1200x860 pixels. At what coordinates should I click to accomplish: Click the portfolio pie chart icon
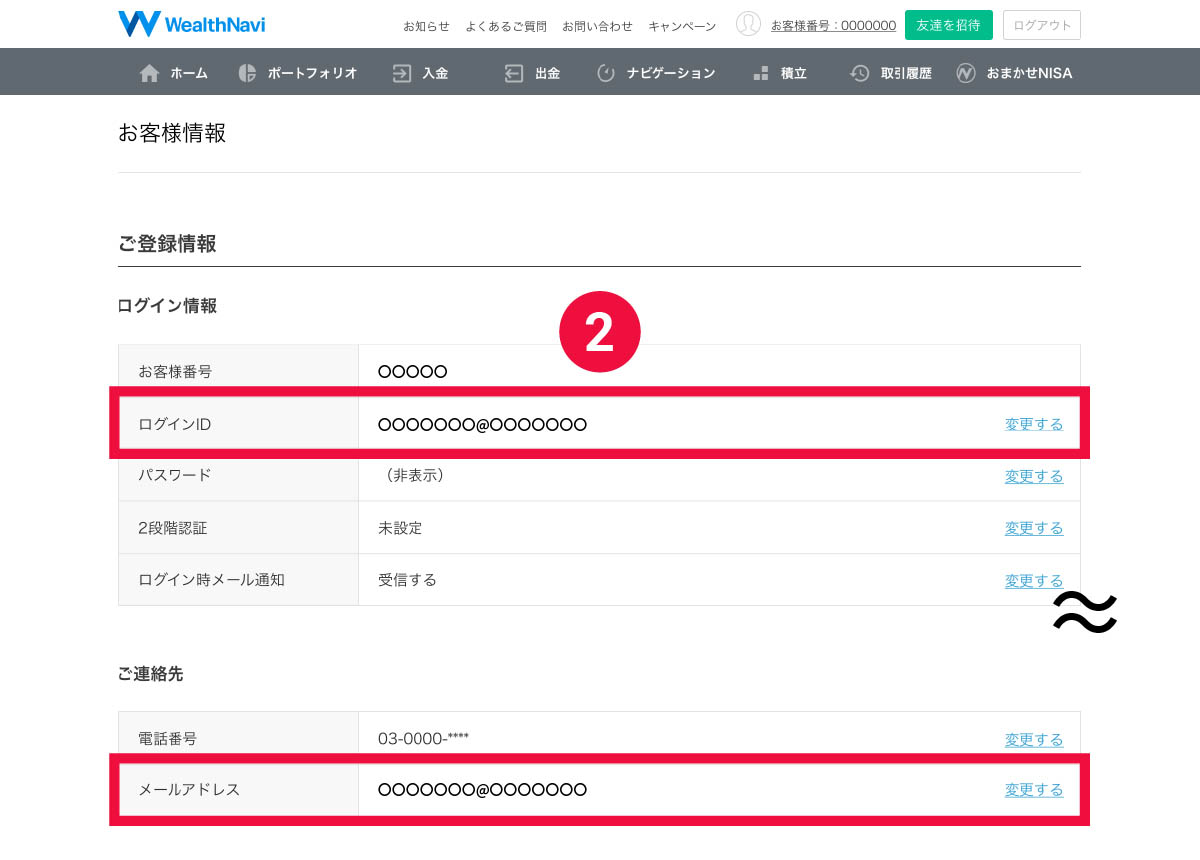(x=247, y=73)
